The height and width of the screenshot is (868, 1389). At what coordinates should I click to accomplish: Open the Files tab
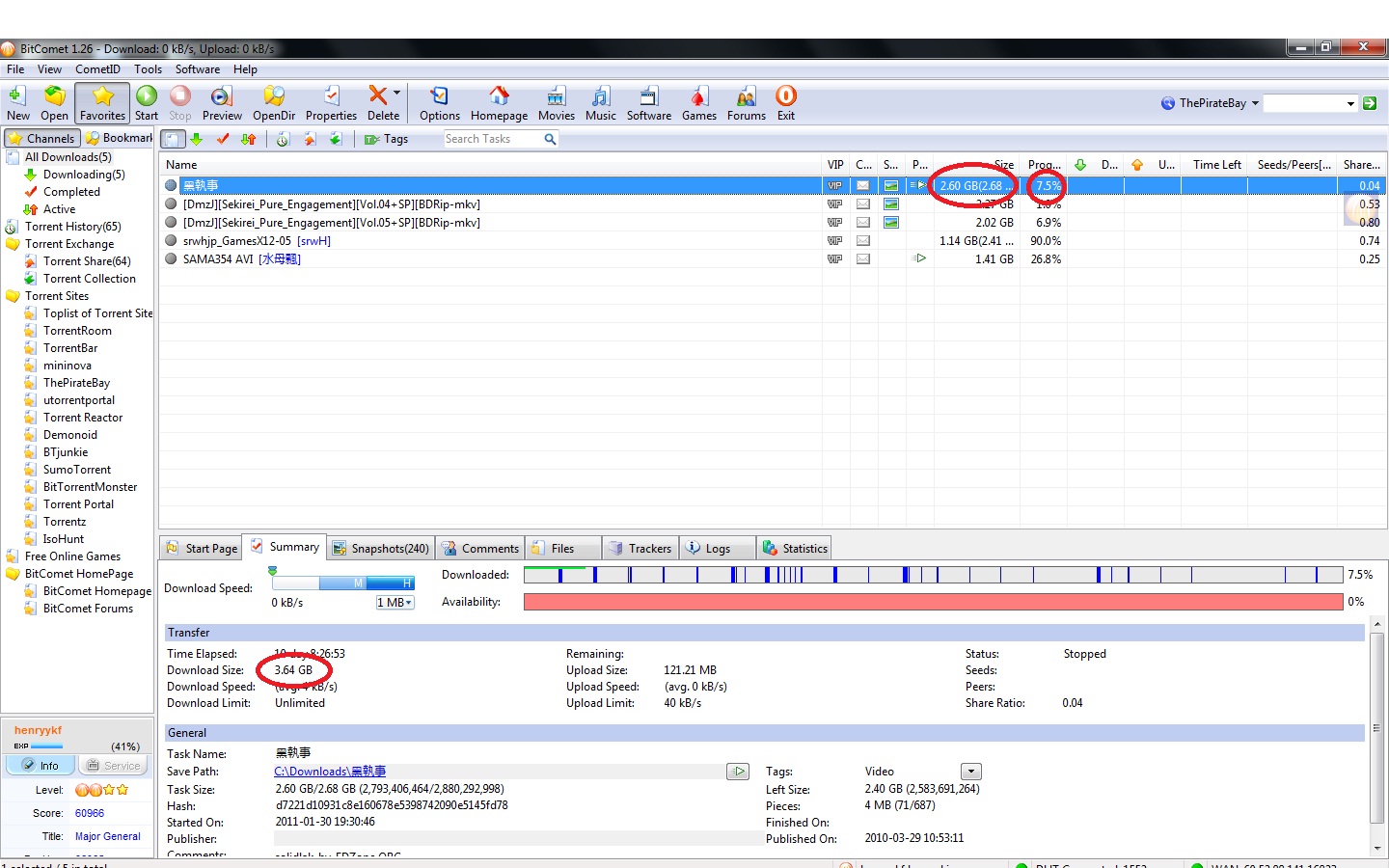(563, 549)
